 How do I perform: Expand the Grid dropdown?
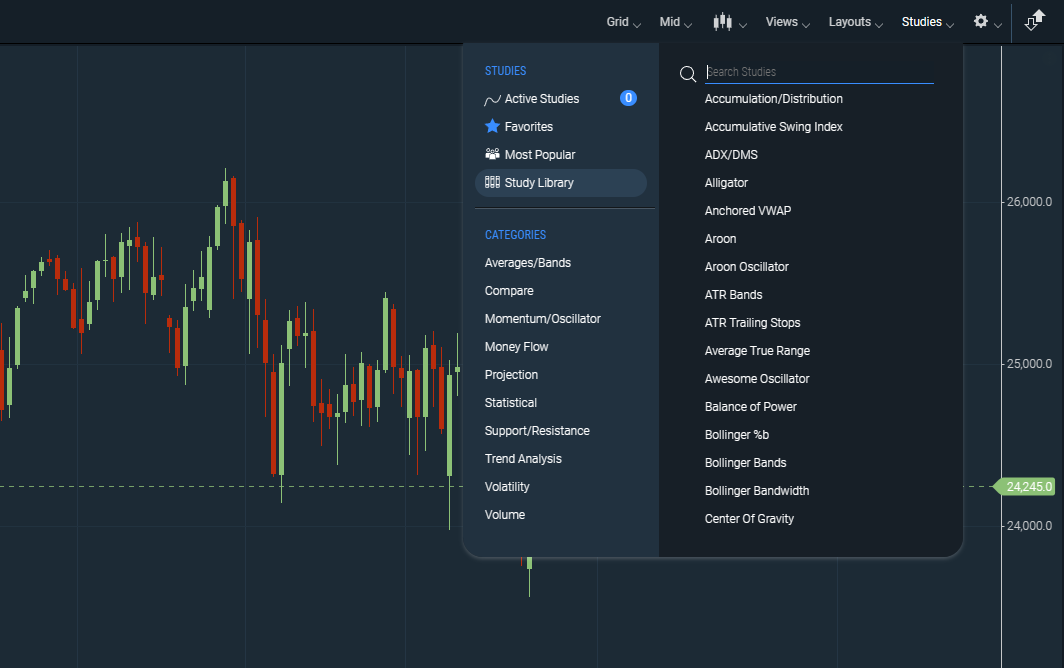[624, 22]
